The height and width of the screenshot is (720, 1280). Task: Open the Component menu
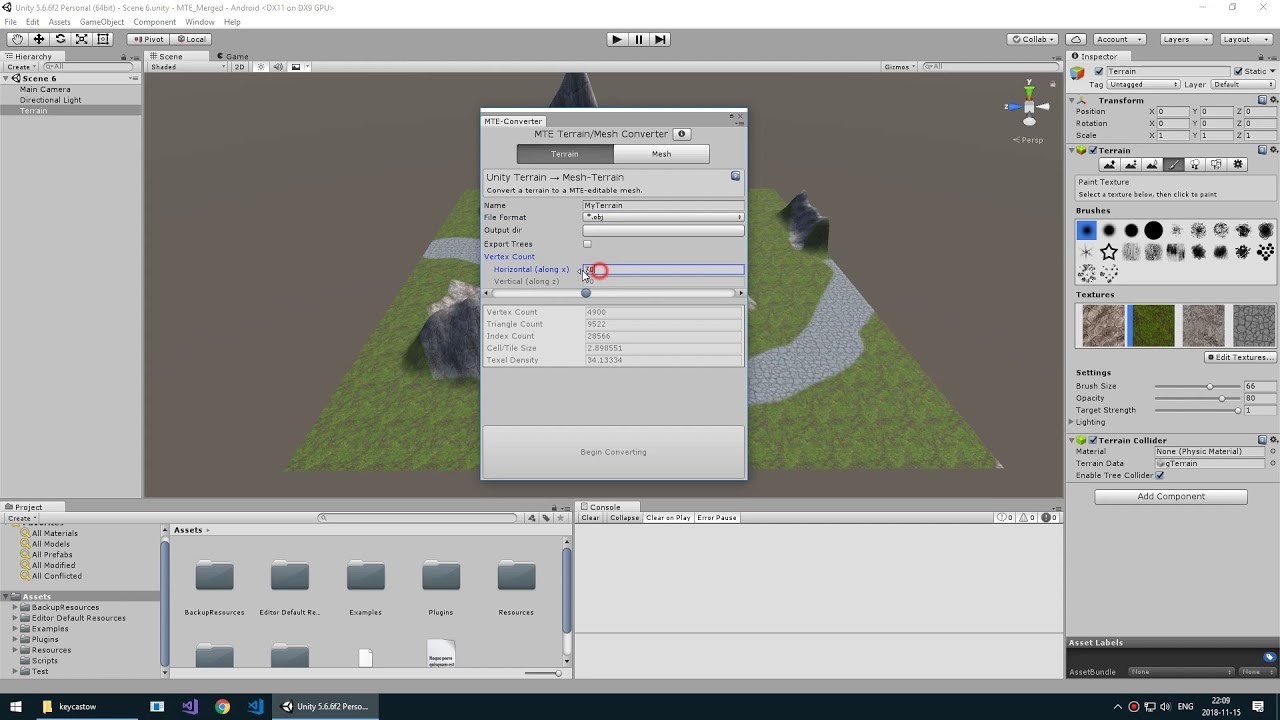[x=154, y=21]
